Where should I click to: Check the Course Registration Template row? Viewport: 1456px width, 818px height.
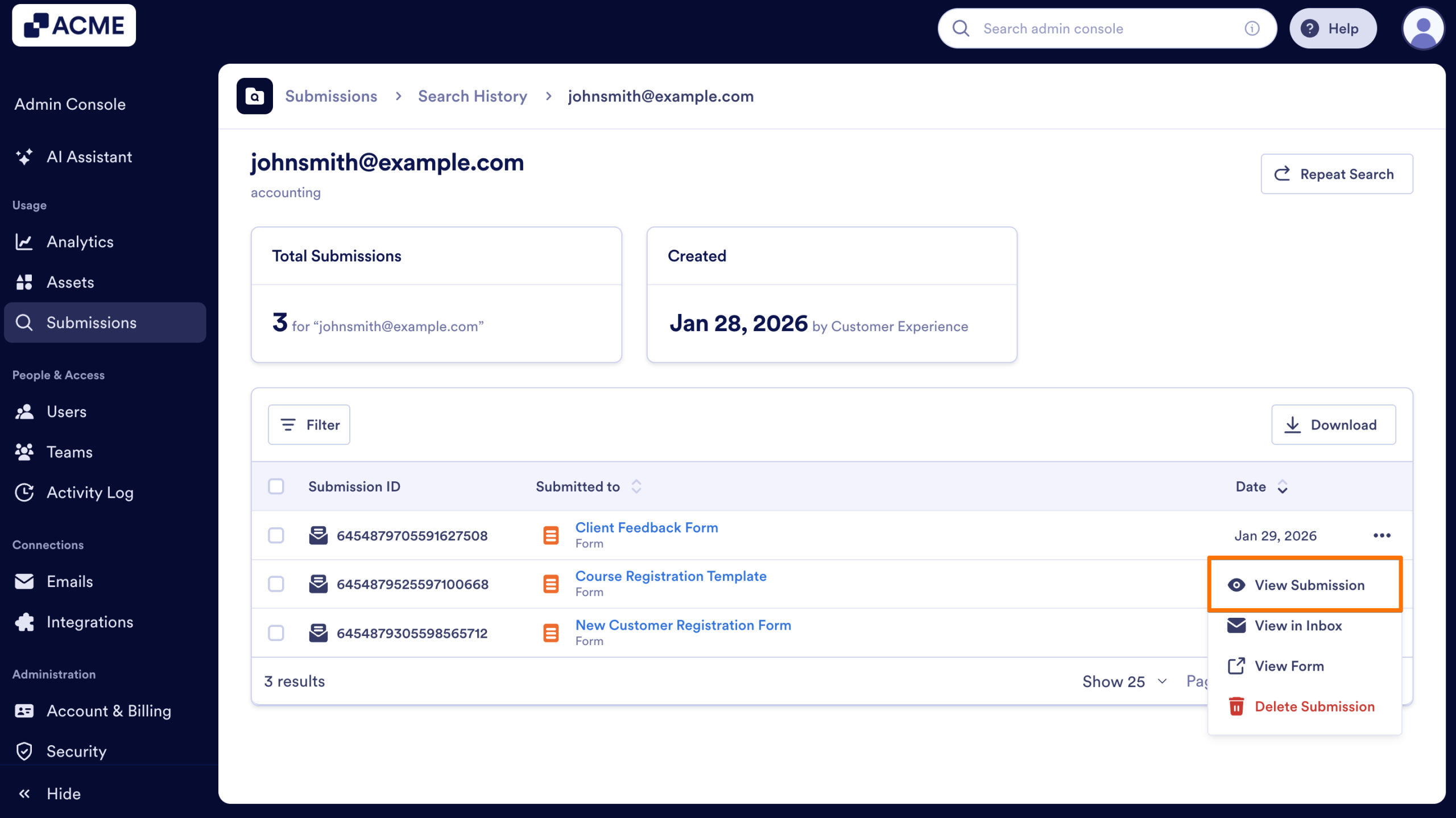276,584
